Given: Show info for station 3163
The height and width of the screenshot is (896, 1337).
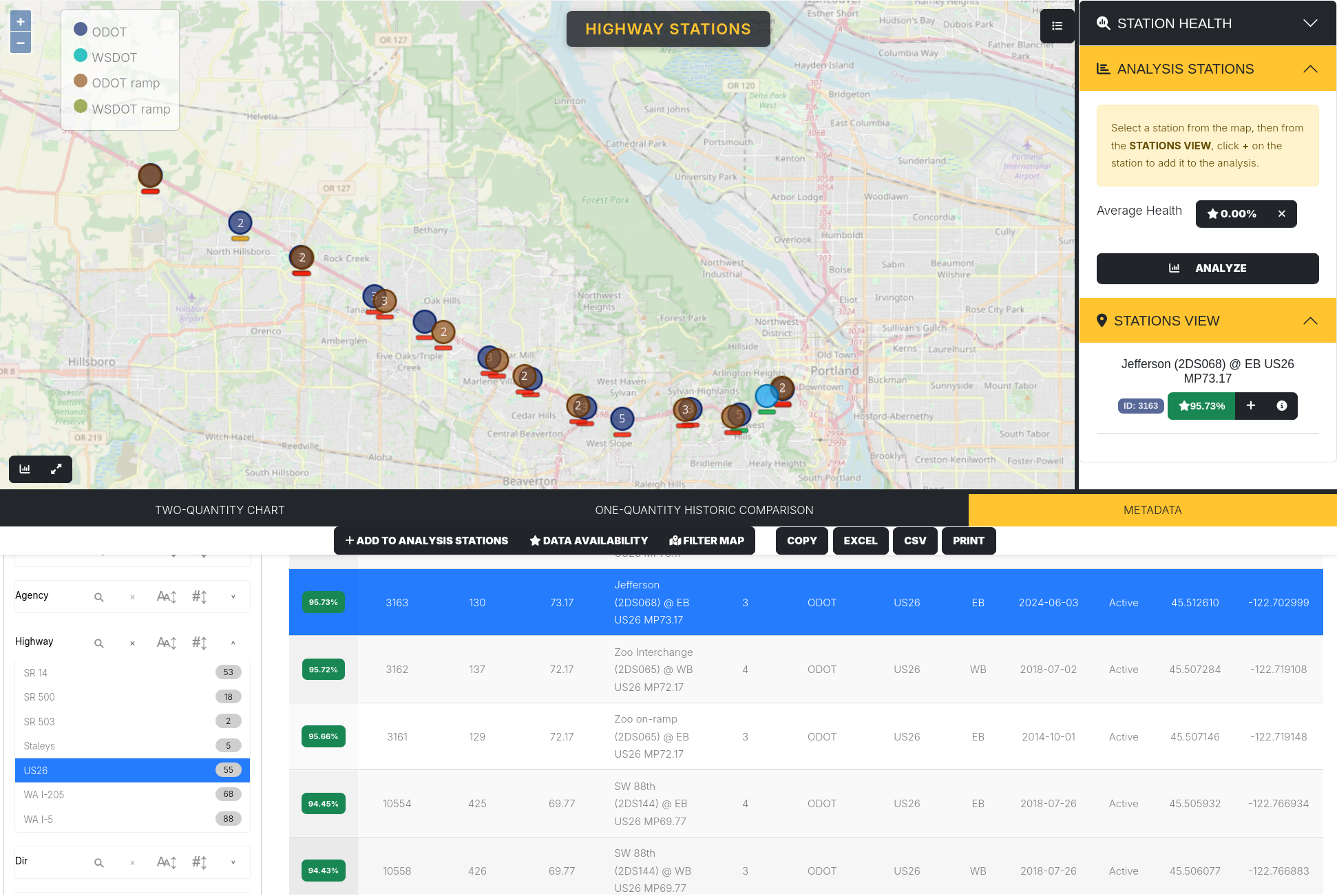Looking at the screenshot, I should (x=1282, y=406).
